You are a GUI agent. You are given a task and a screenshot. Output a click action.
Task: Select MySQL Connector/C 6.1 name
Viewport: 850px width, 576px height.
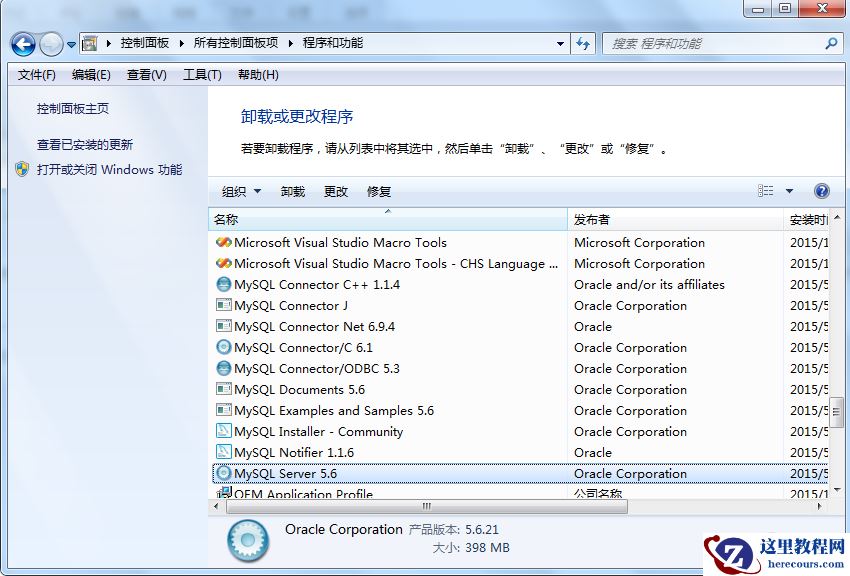(304, 347)
